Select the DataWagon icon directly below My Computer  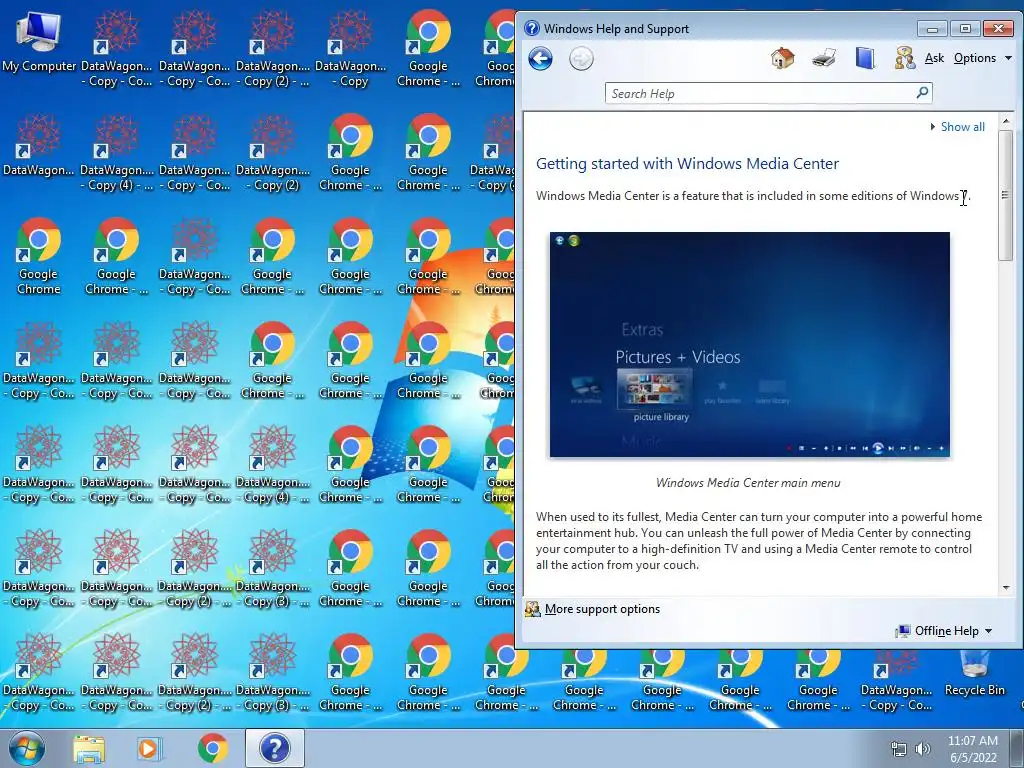[x=39, y=146]
